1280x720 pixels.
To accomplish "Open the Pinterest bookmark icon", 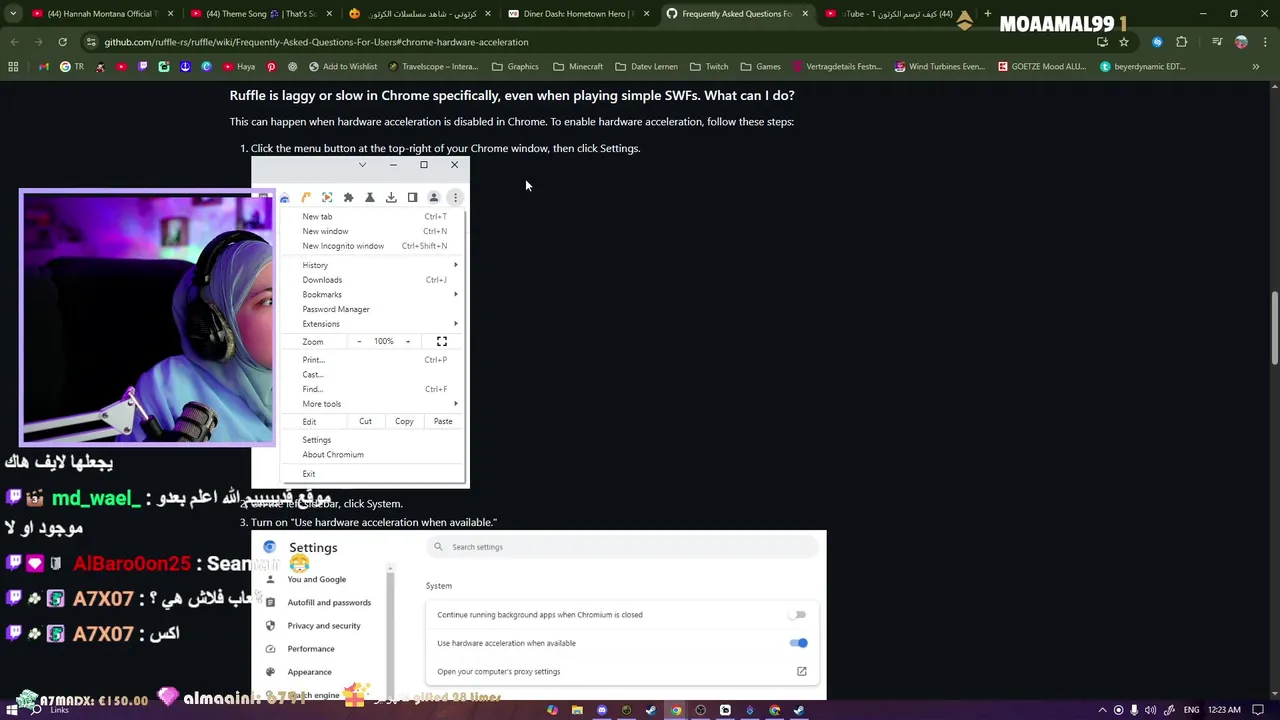I will tap(271, 67).
